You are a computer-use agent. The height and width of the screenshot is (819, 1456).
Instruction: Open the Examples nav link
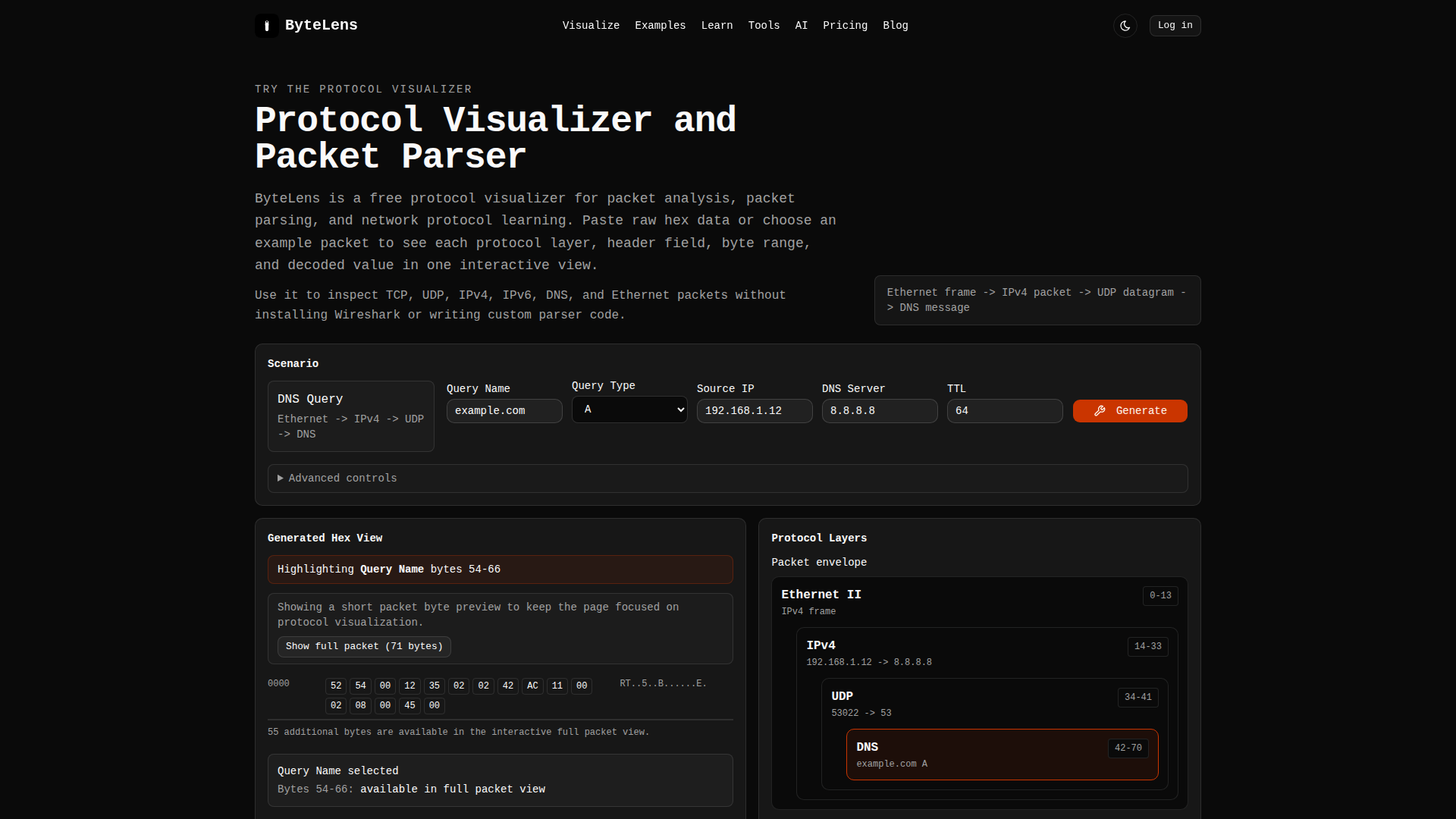point(660,26)
